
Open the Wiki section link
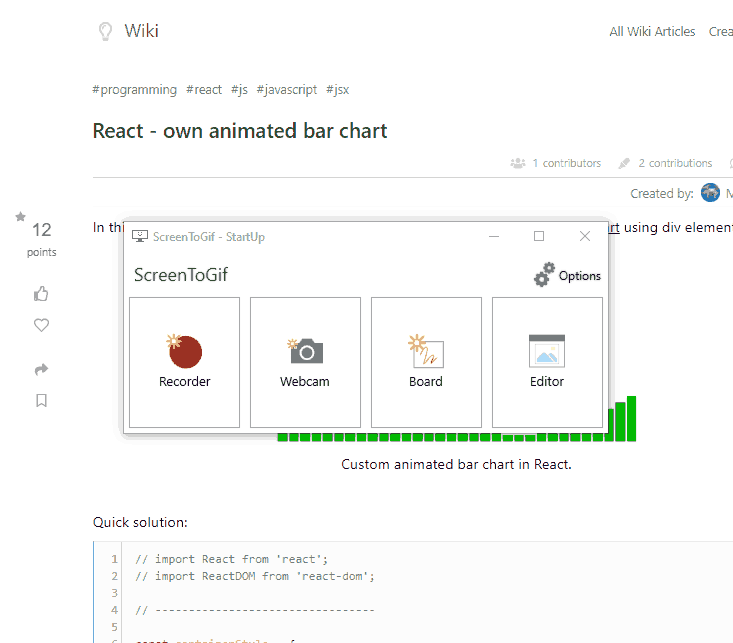coord(141,31)
